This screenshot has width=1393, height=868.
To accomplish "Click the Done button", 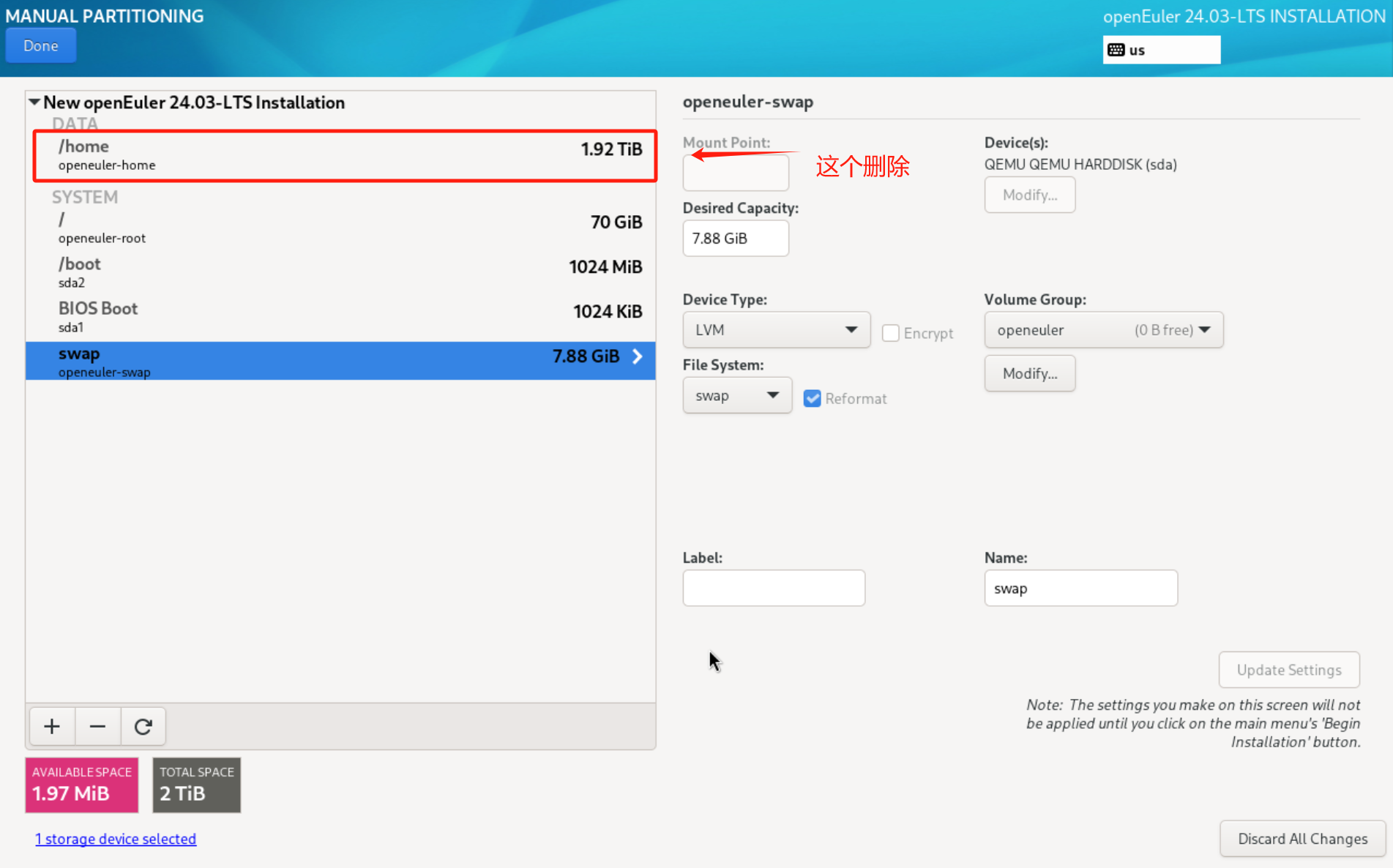I will pyautogui.click(x=41, y=45).
